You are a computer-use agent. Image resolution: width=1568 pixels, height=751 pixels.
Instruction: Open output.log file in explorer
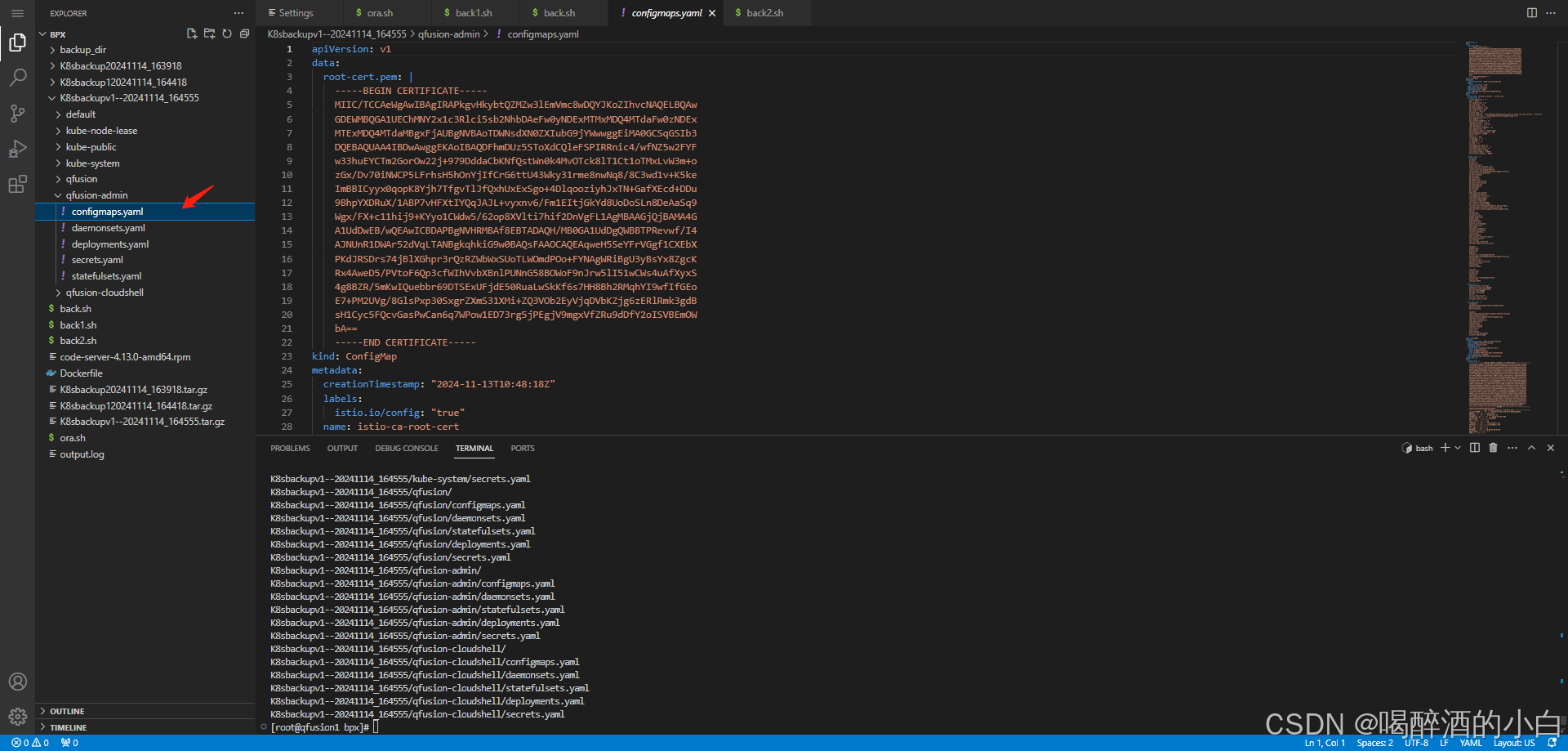click(x=82, y=454)
